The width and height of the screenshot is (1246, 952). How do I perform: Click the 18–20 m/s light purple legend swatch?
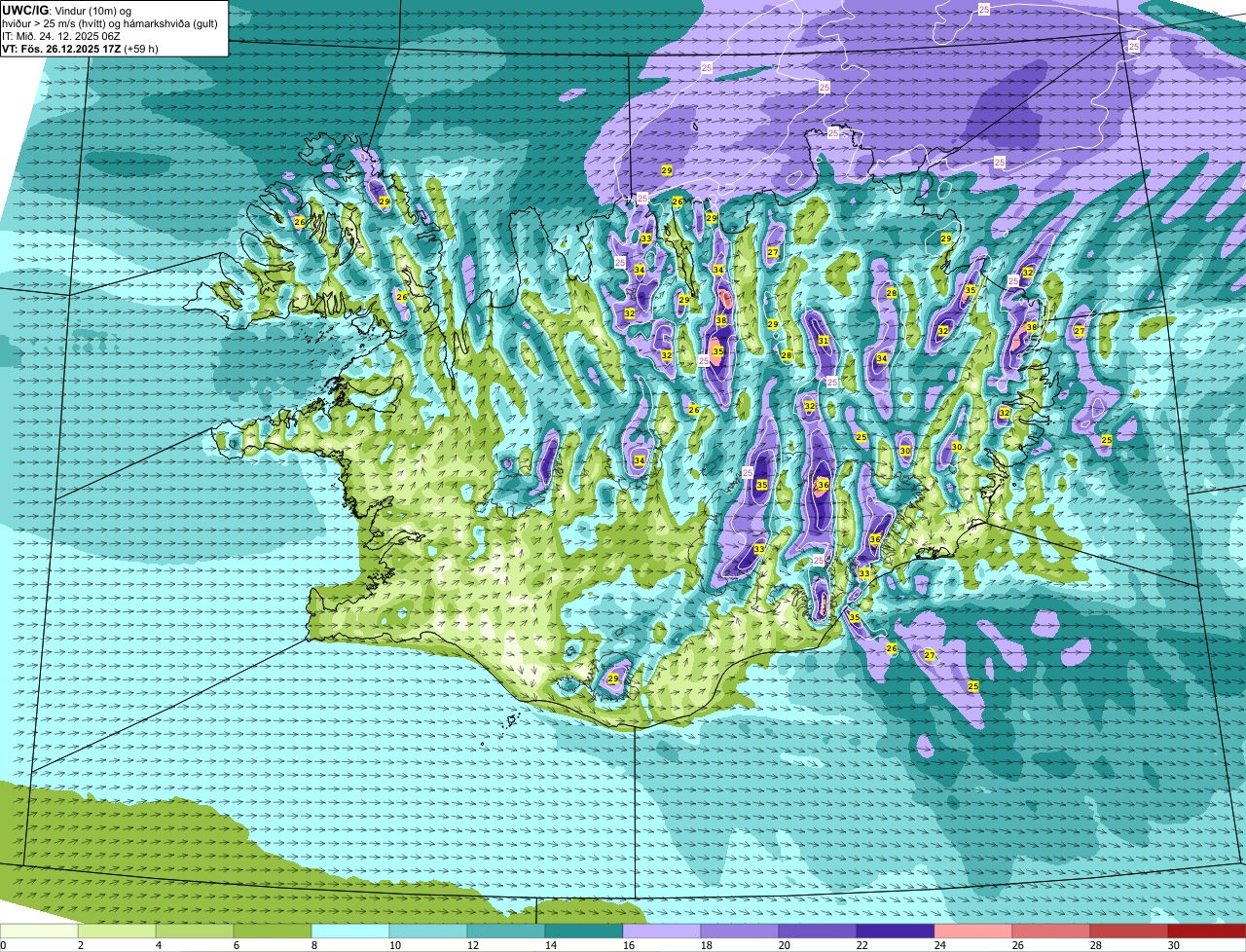click(740, 932)
